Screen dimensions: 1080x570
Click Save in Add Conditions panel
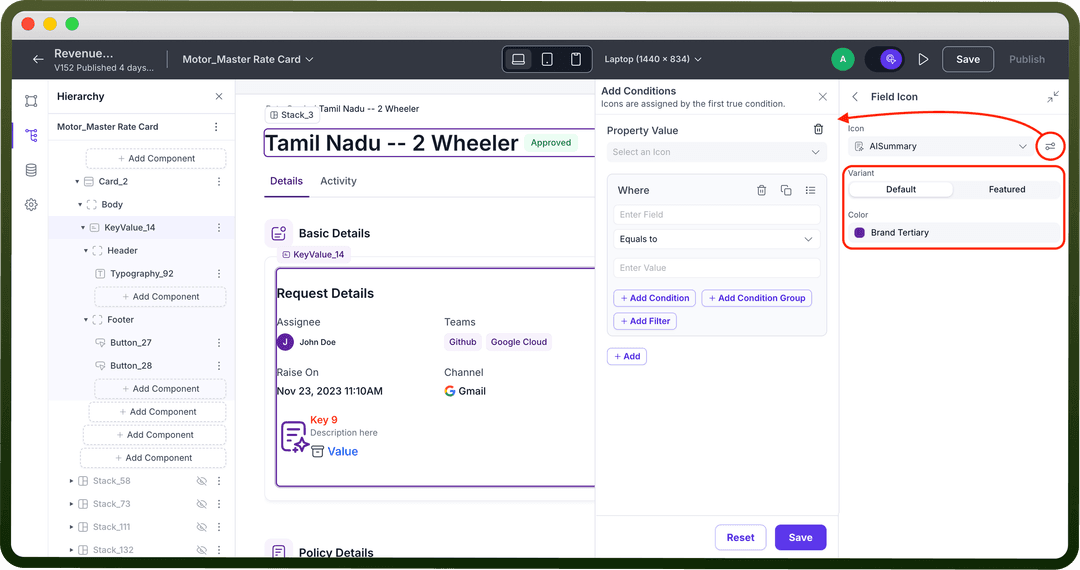[x=800, y=538]
